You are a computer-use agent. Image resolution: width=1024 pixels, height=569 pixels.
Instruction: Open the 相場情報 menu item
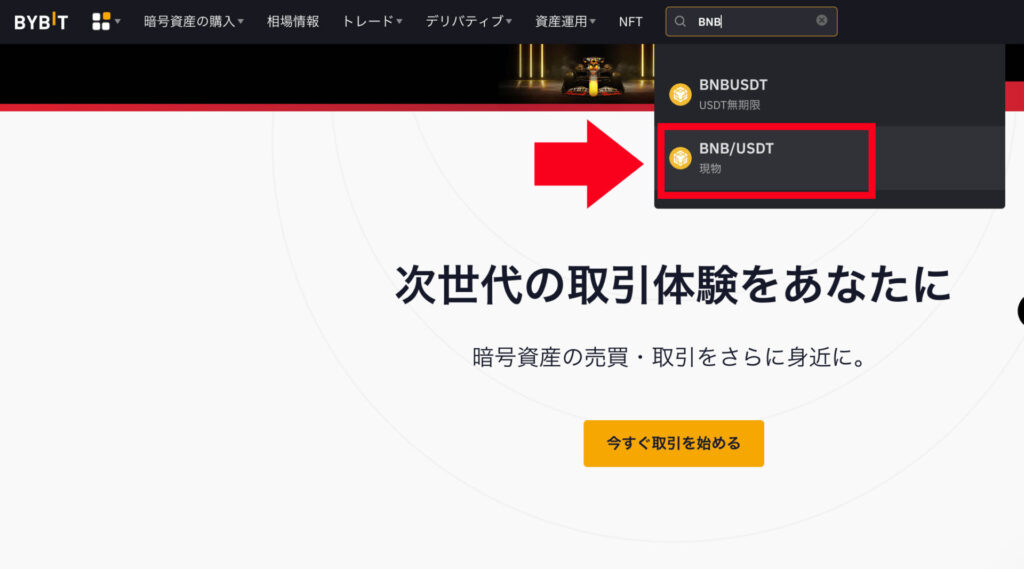(x=293, y=22)
